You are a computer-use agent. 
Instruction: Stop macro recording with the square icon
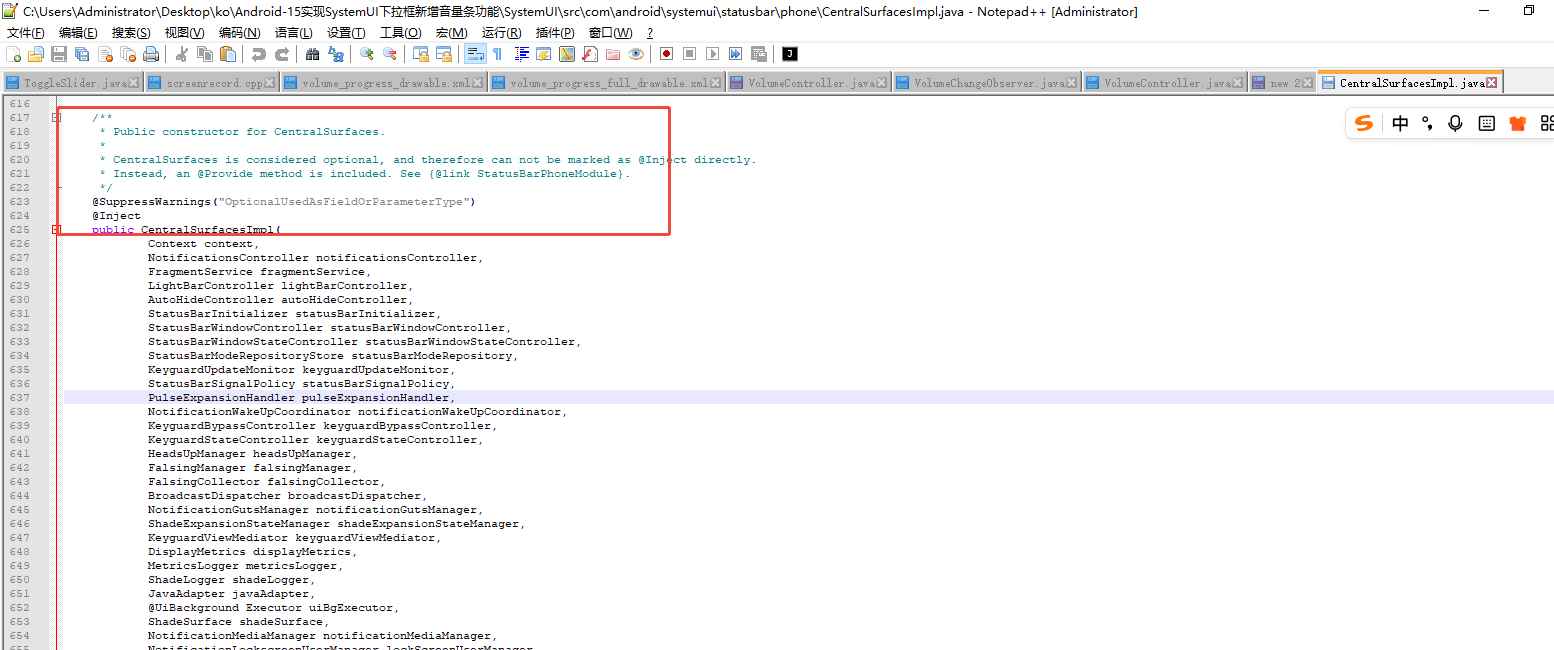tap(689, 54)
